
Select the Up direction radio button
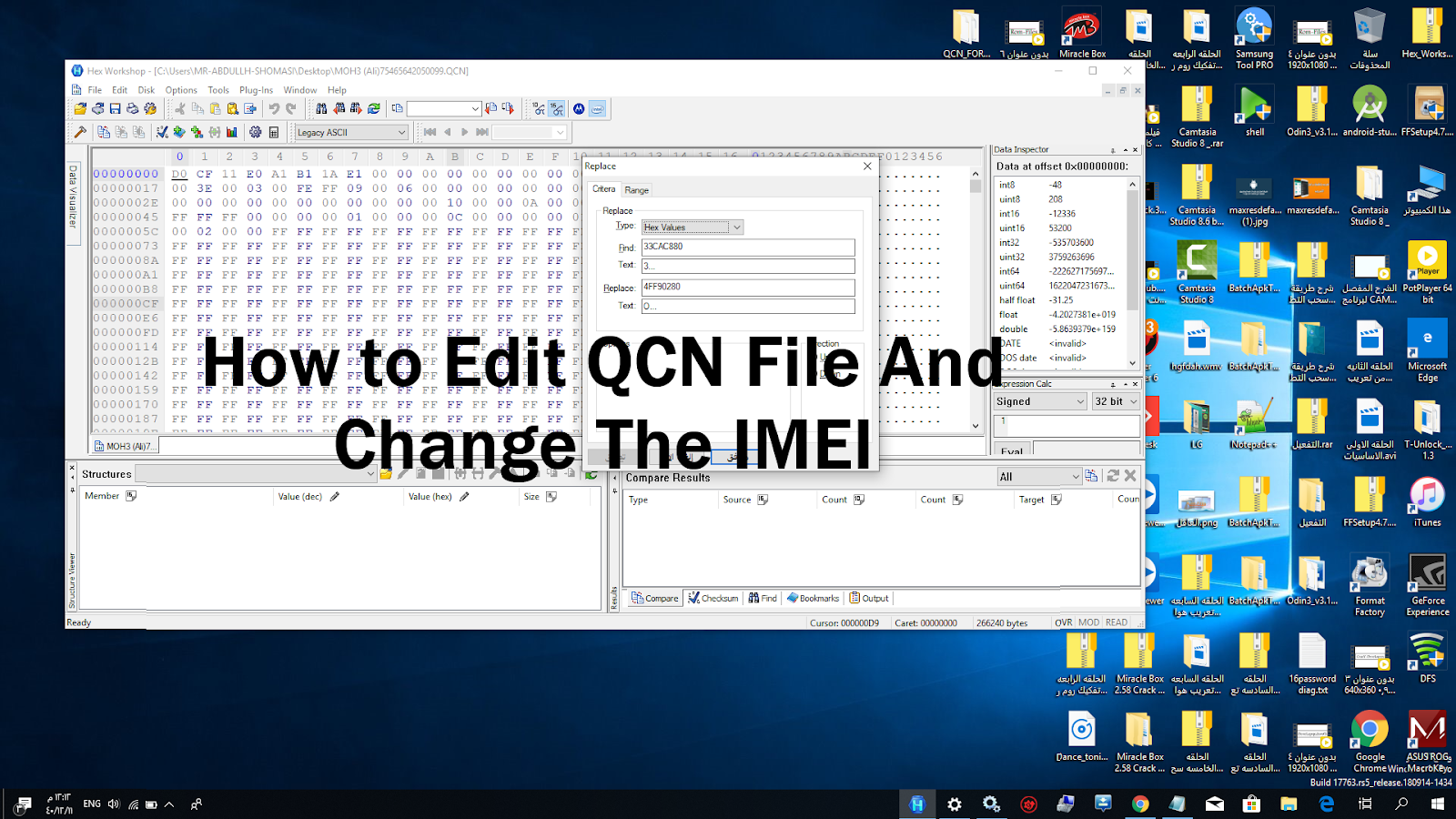814,357
